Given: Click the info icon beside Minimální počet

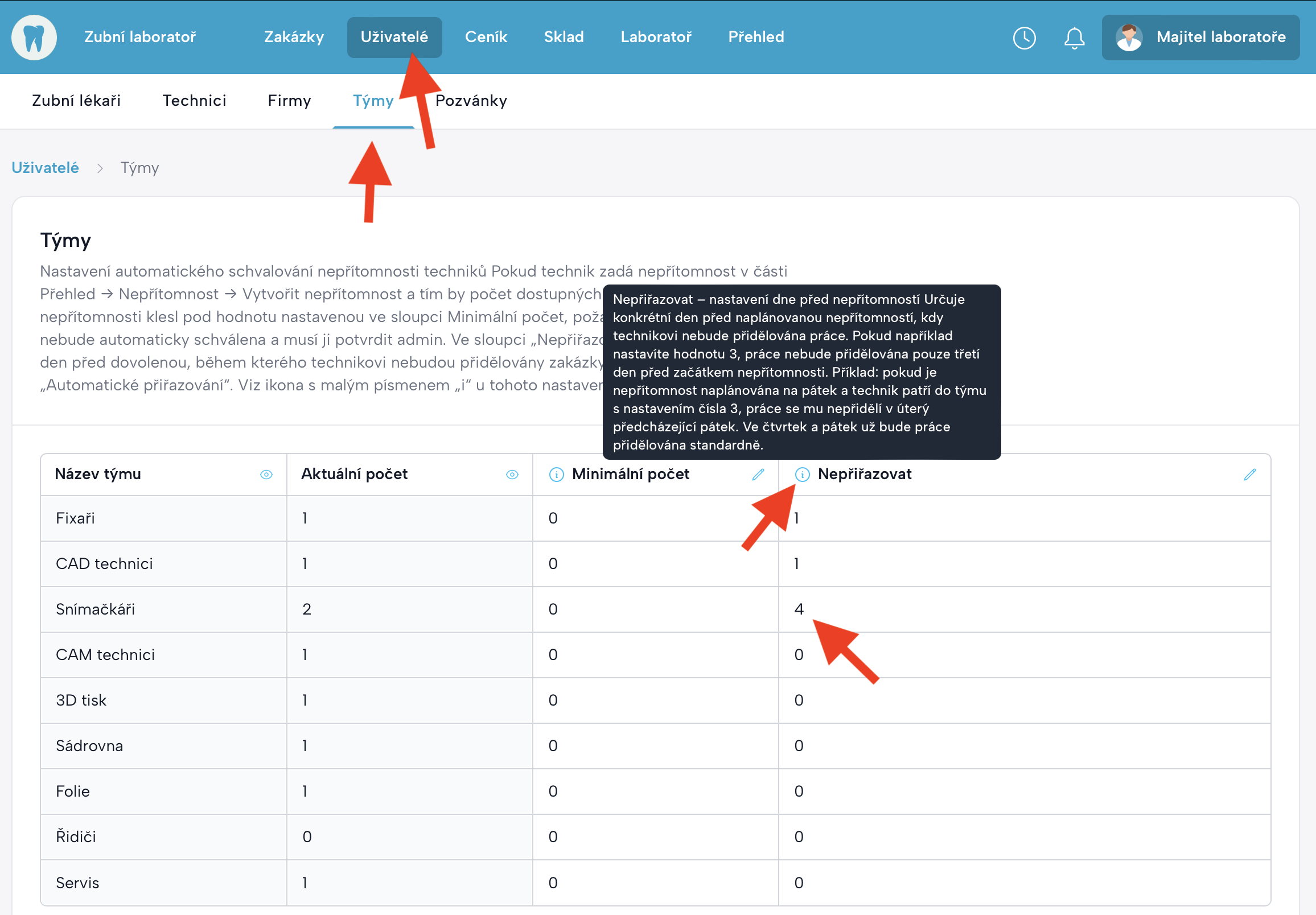Looking at the screenshot, I should click(556, 475).
